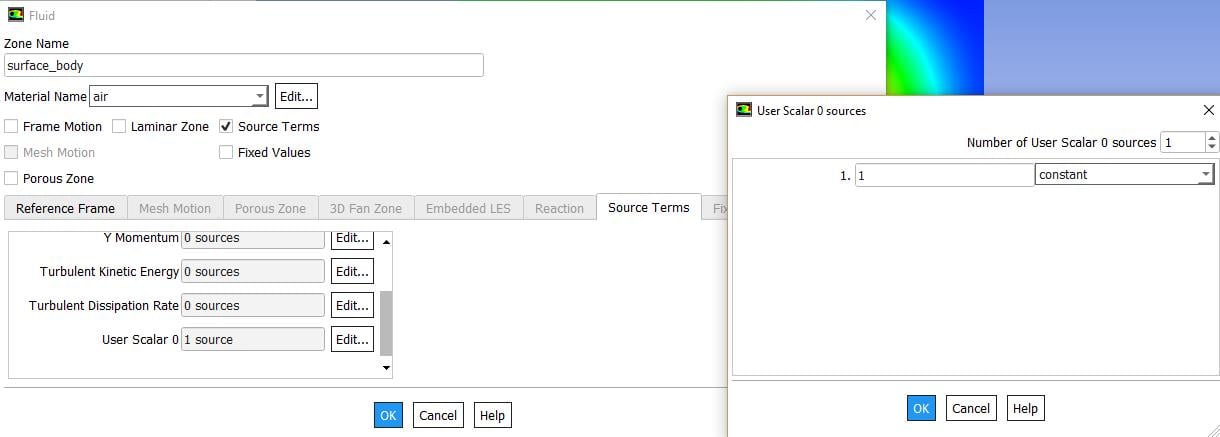Click the User Scalar 0 1 source field
Screen dimensions: 1220x437
(x=253, y=340)
